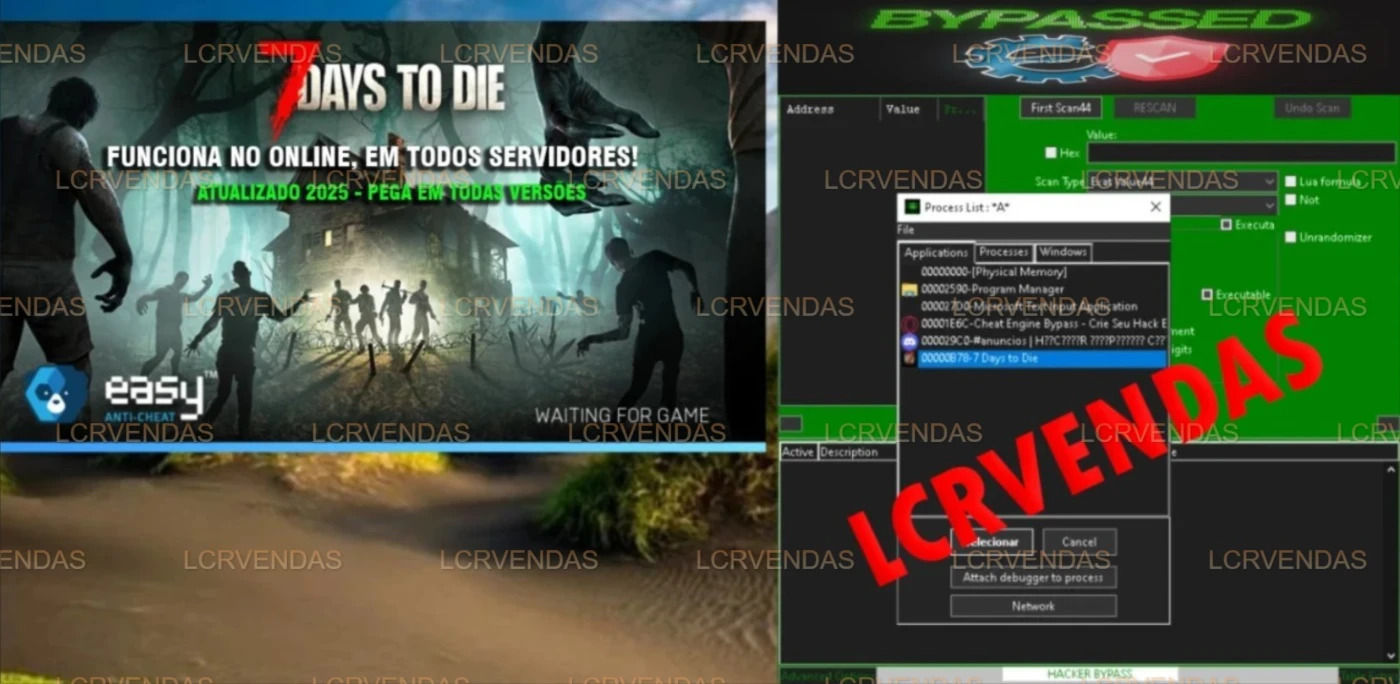1400x684 pixels.
Task: Select the Cheat Engine Bypass process entry
Action: (x=1034, y=324)
